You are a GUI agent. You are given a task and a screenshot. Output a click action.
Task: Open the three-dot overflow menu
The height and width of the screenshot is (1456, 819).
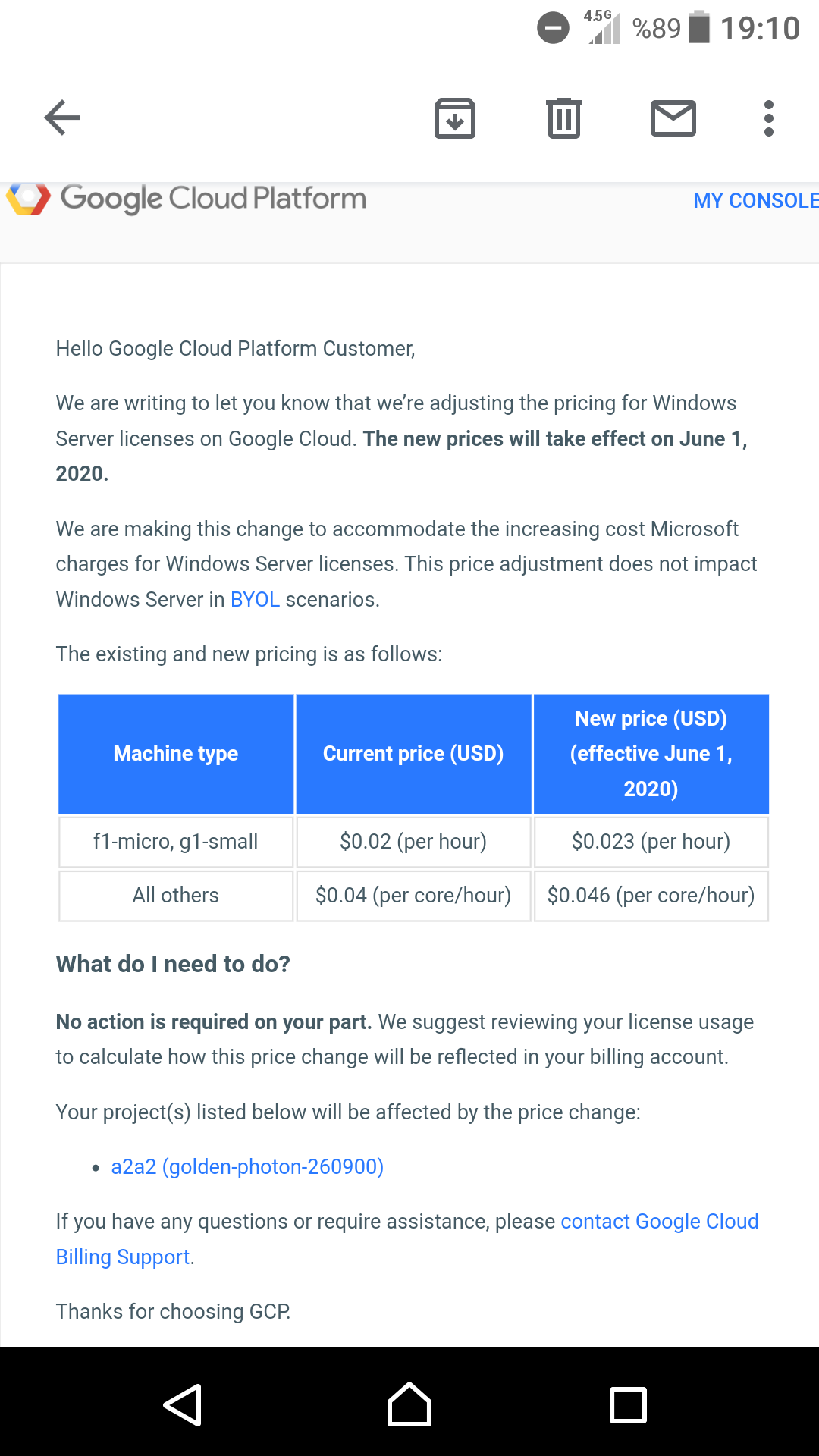click(x=769, y=118)
